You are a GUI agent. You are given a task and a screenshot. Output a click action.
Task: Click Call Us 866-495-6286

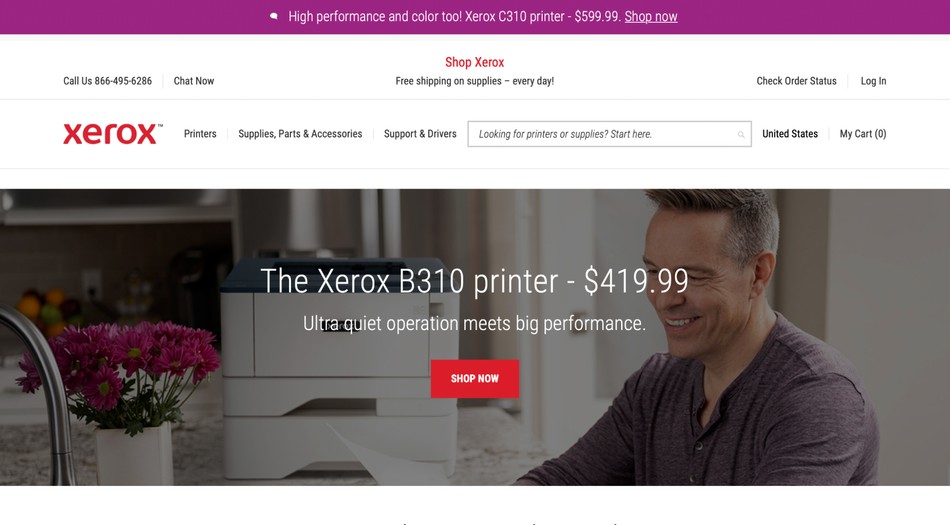(x=107, y=81)
